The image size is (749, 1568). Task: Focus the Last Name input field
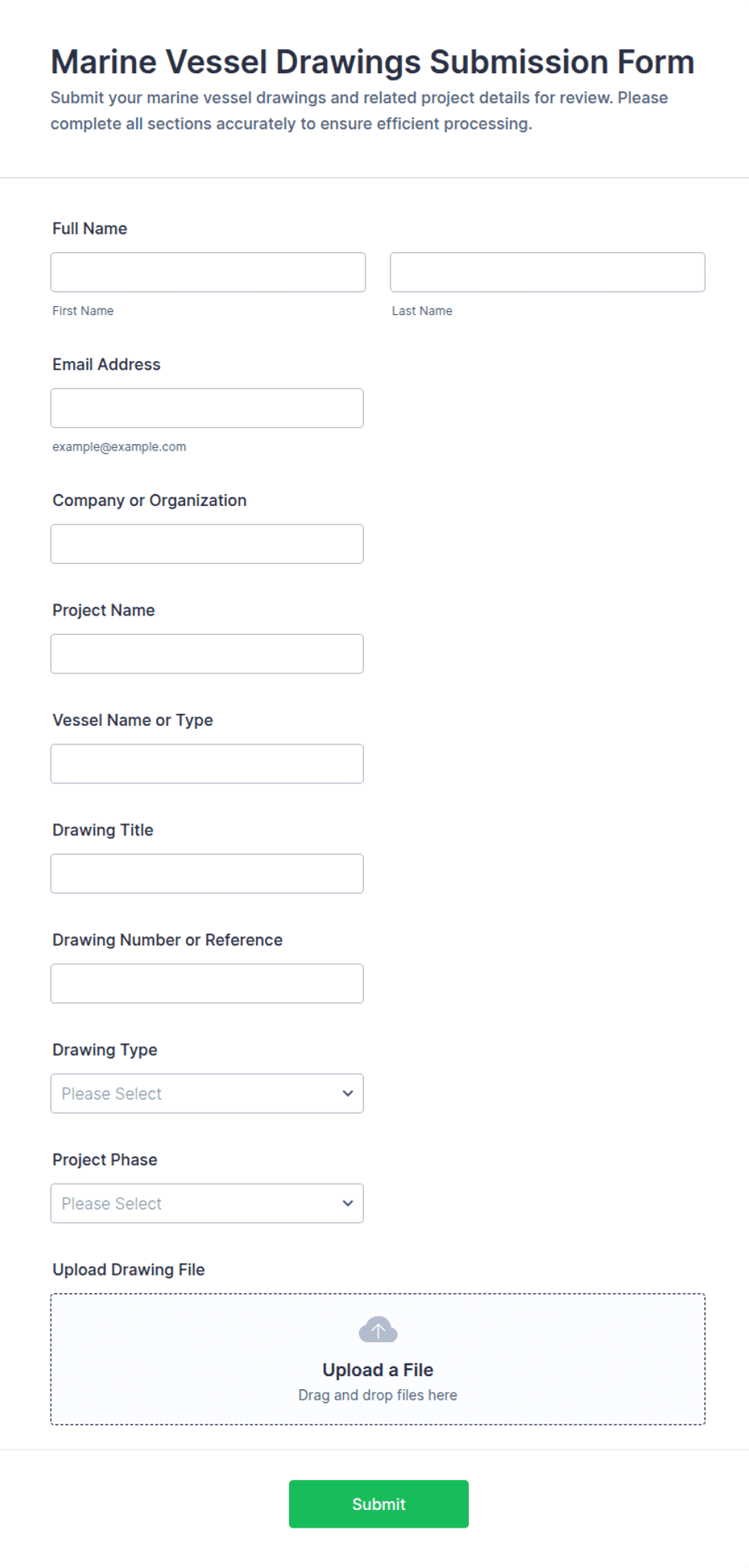(548, 272)
